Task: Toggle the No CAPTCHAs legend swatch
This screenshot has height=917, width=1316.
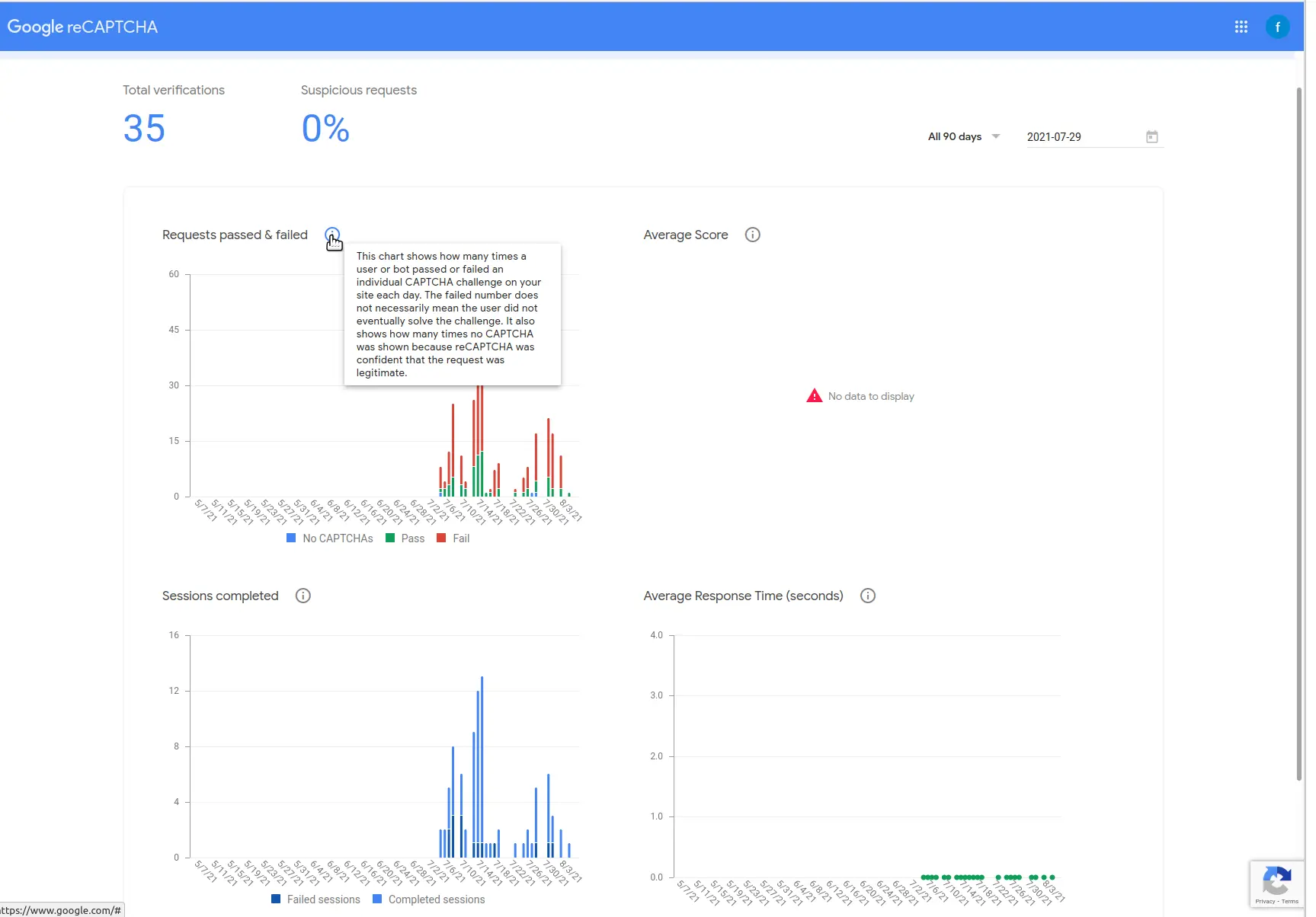Action: (x=291, y=538)
